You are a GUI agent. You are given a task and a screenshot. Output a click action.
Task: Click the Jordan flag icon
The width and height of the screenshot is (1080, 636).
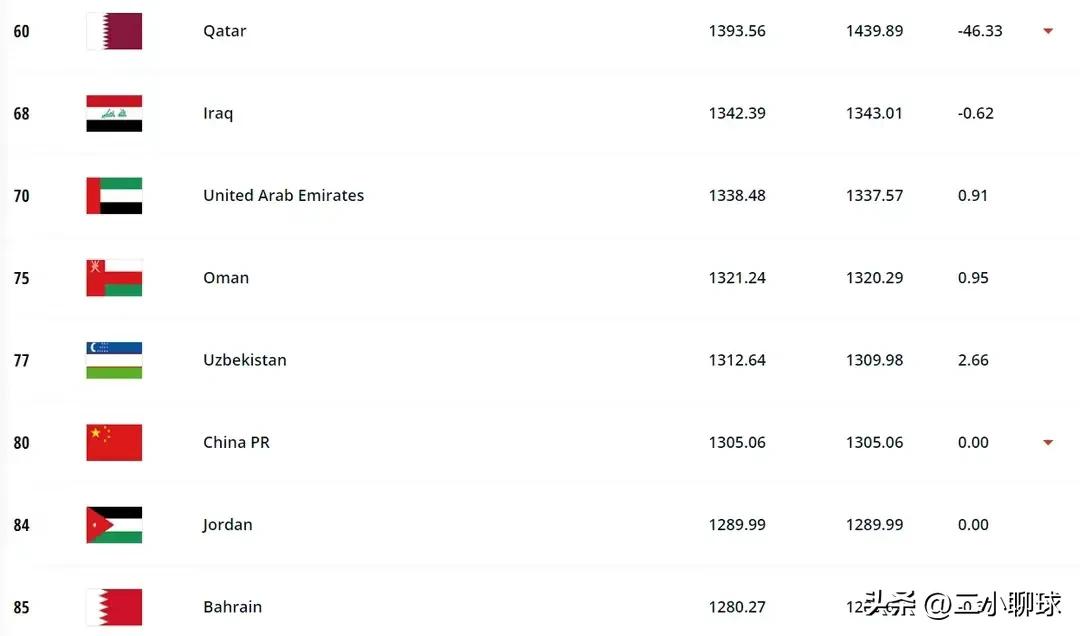tap(113, 524)
